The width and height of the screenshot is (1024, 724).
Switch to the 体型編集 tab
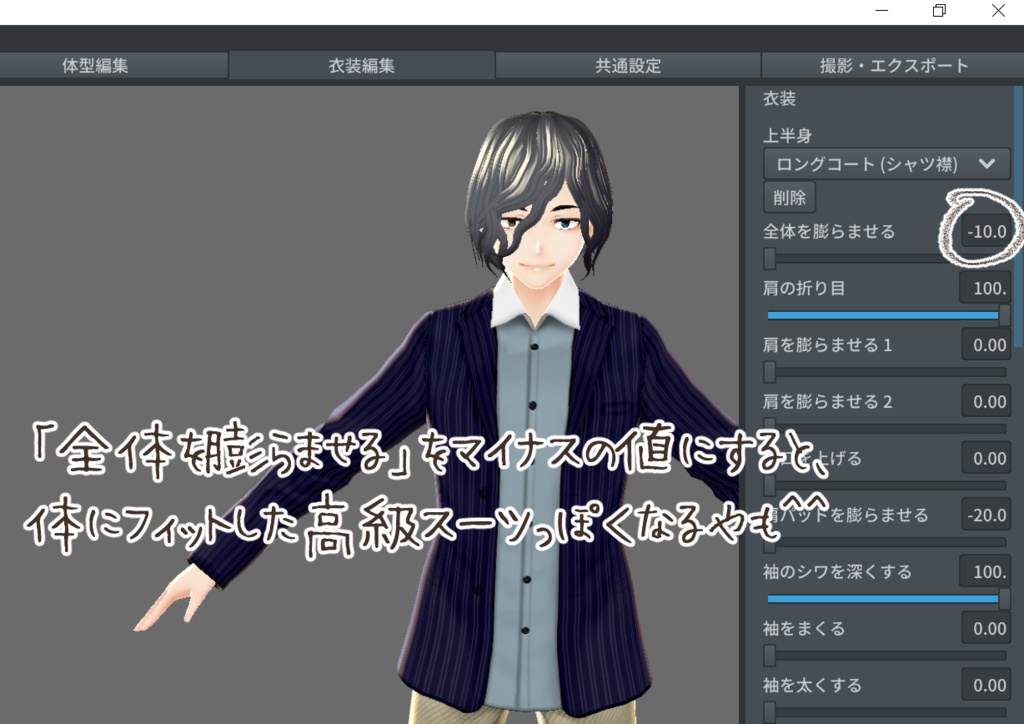[x=114, y=65]
